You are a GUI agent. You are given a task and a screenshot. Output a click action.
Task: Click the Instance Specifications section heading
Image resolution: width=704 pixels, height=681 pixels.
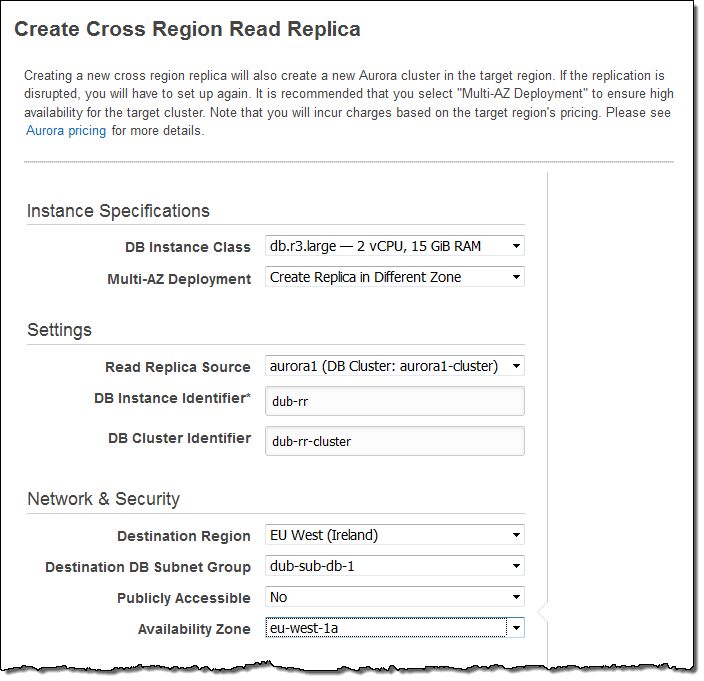pyautogui.click(x=118, y=211)
